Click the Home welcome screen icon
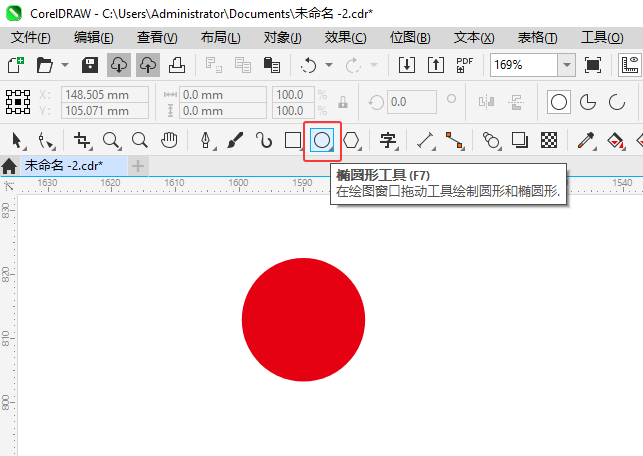This screenshot has height=456, width=643. point(9,166)
